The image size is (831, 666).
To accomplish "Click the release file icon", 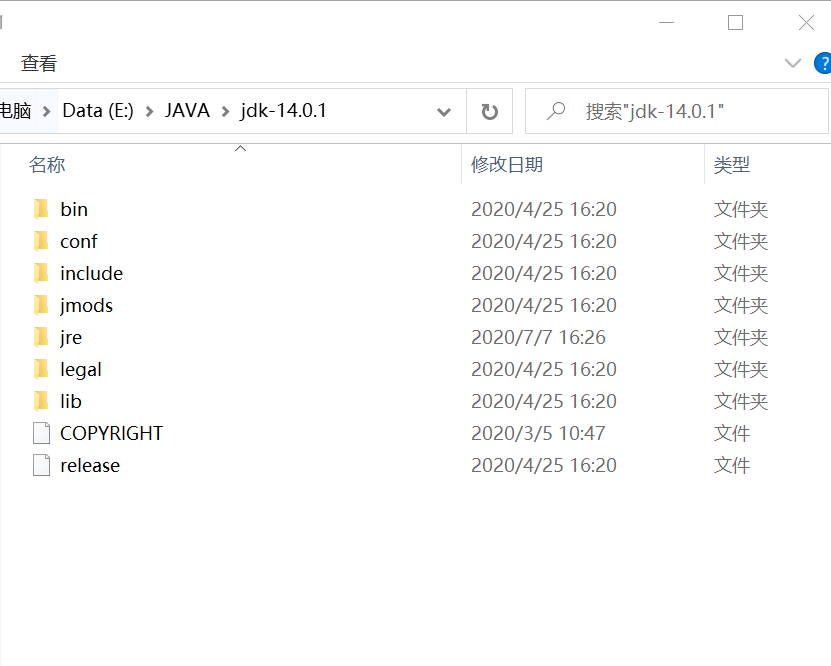I will [41, 465].
